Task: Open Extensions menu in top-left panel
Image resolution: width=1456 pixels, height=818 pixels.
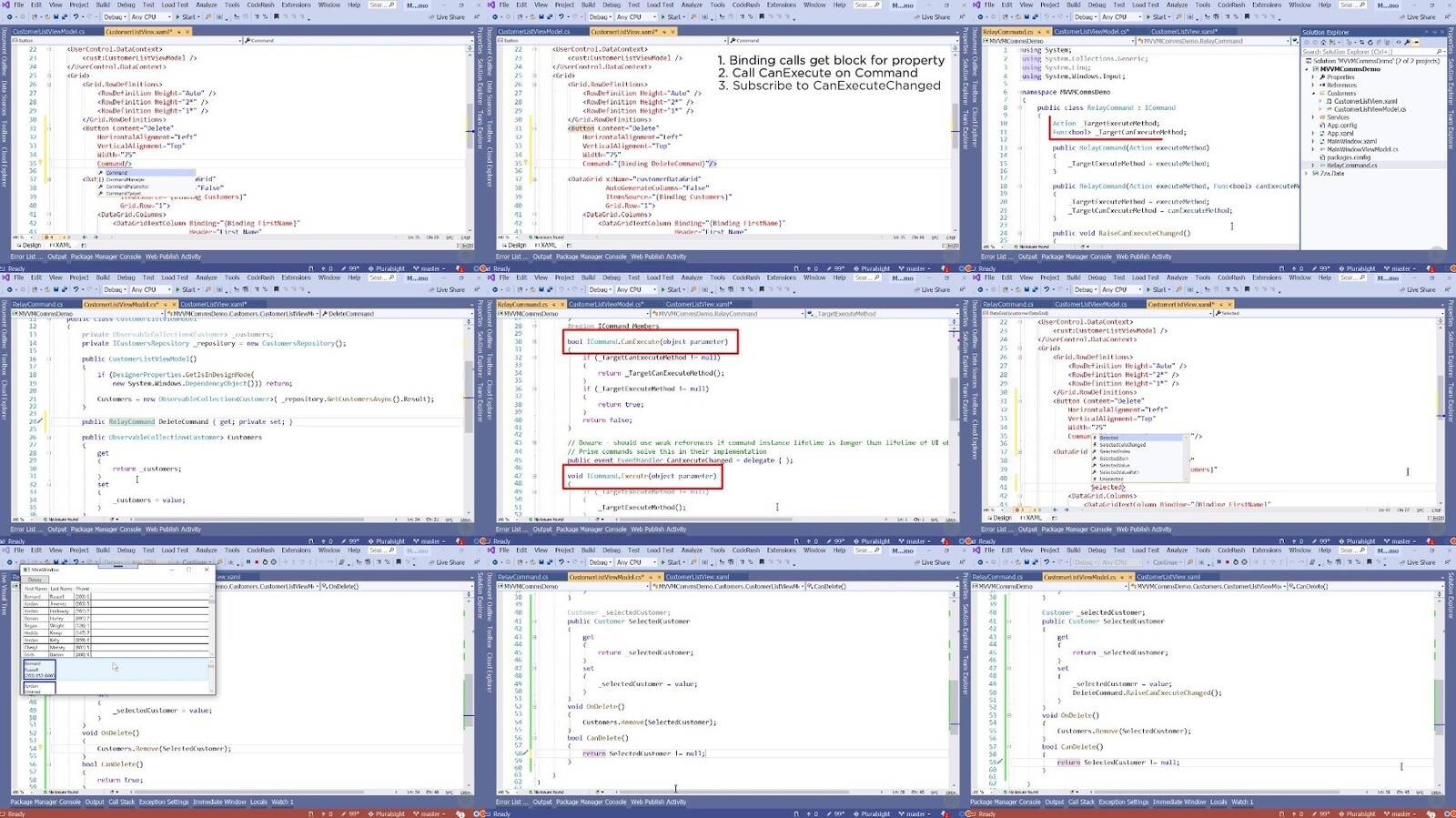Action: 296,5
